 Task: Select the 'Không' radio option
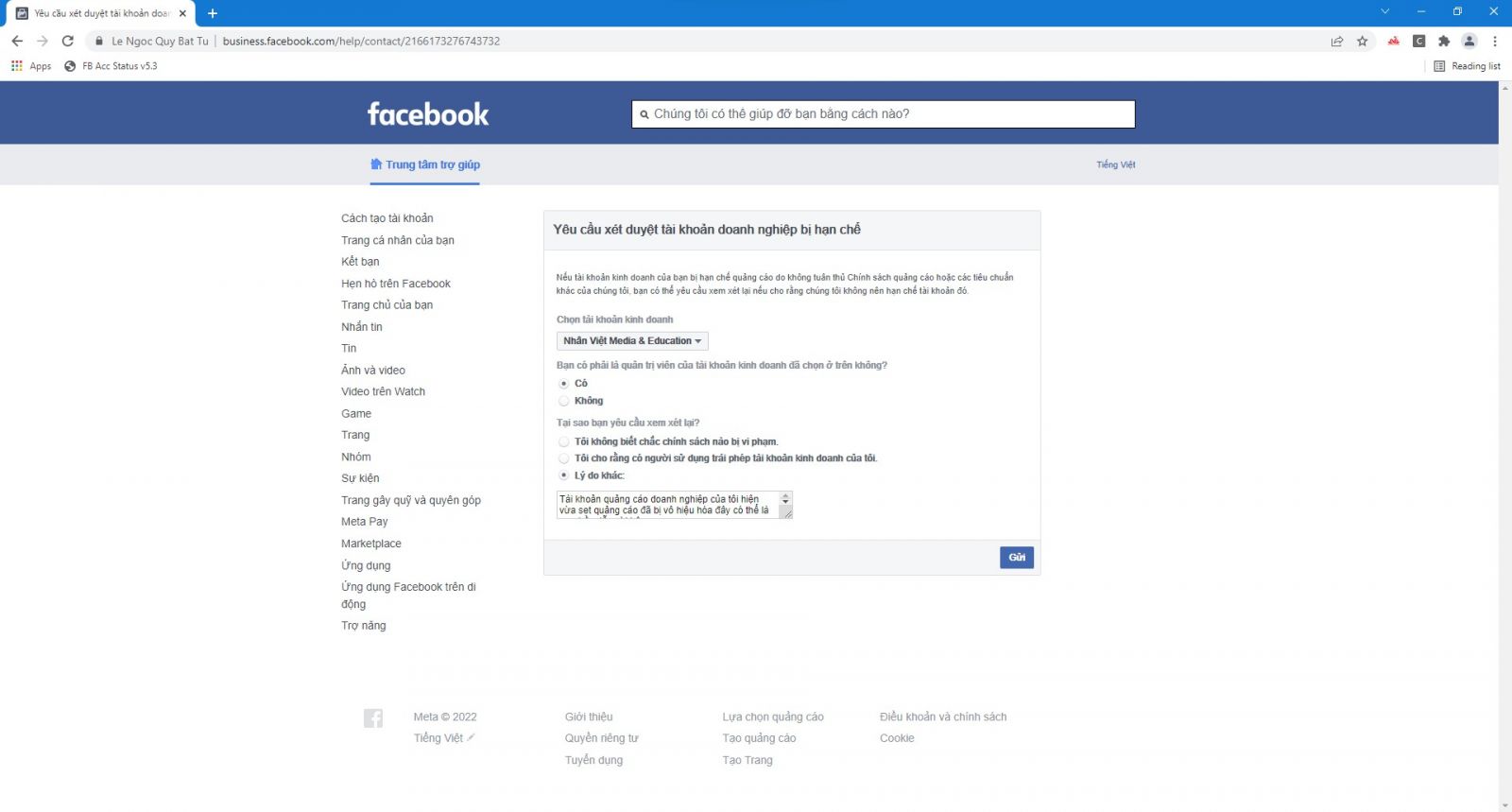click(564, 401)
